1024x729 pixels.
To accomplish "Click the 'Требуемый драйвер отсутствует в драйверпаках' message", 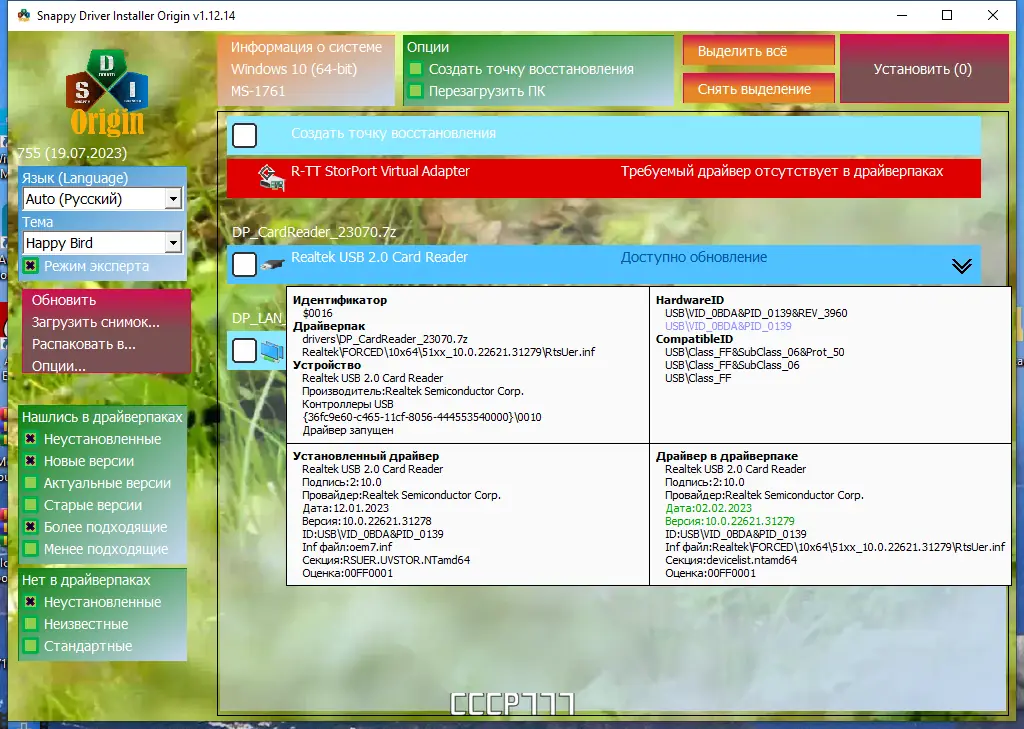I will pyautogui.click(x=782, y=171).
